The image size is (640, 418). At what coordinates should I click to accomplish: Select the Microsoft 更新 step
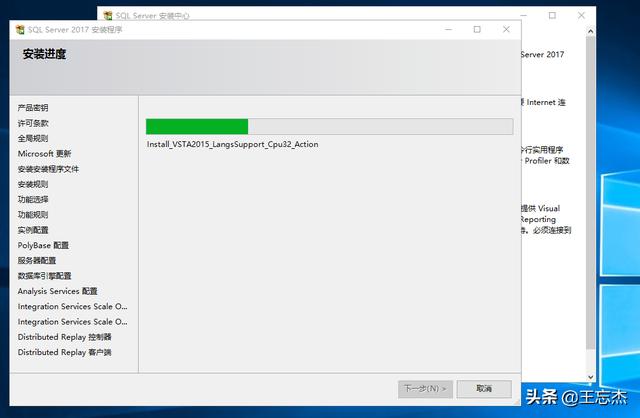pos(44,153)
